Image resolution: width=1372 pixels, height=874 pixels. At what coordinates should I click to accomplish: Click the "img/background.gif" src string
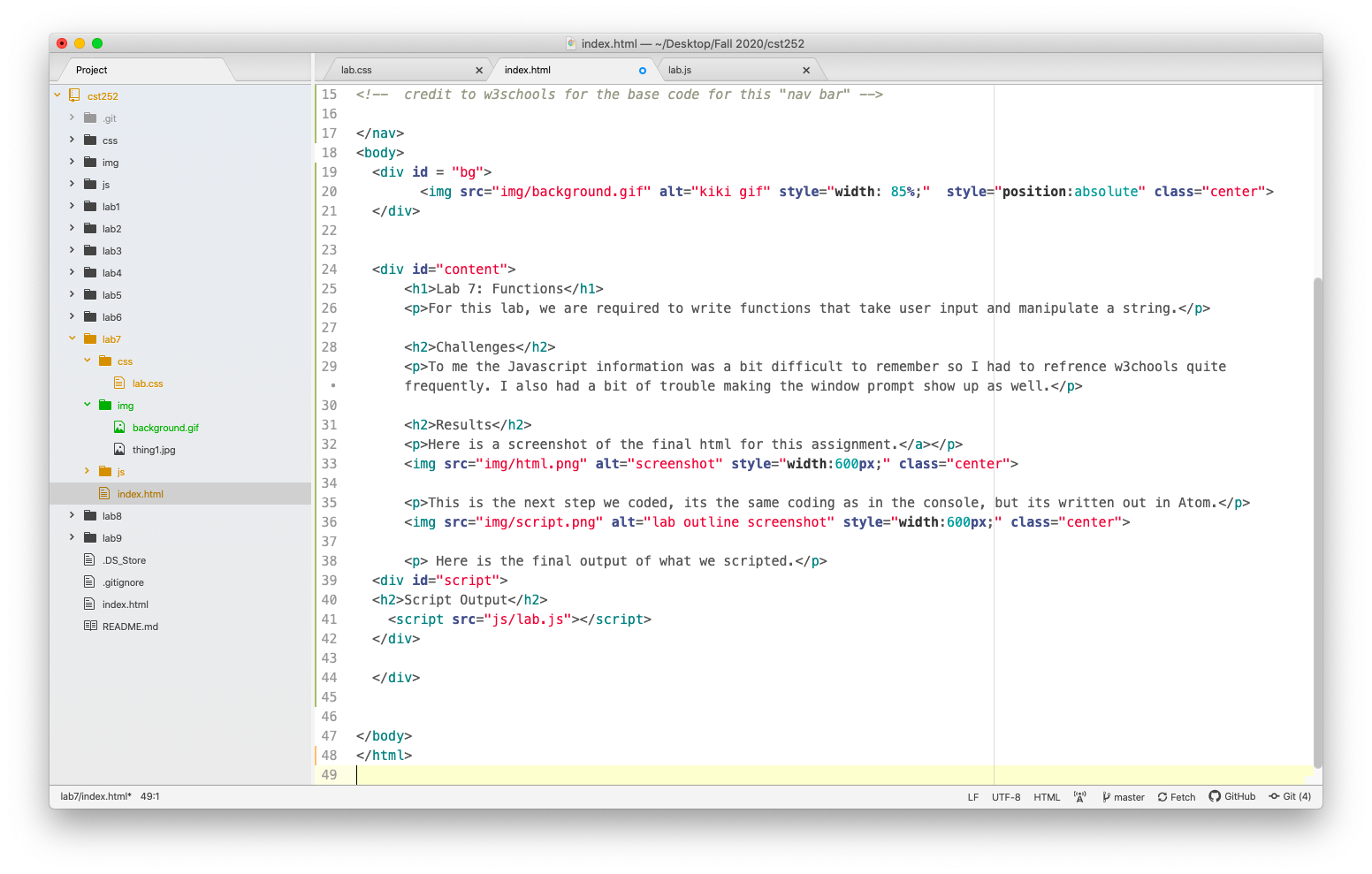(x=571, y=192)
